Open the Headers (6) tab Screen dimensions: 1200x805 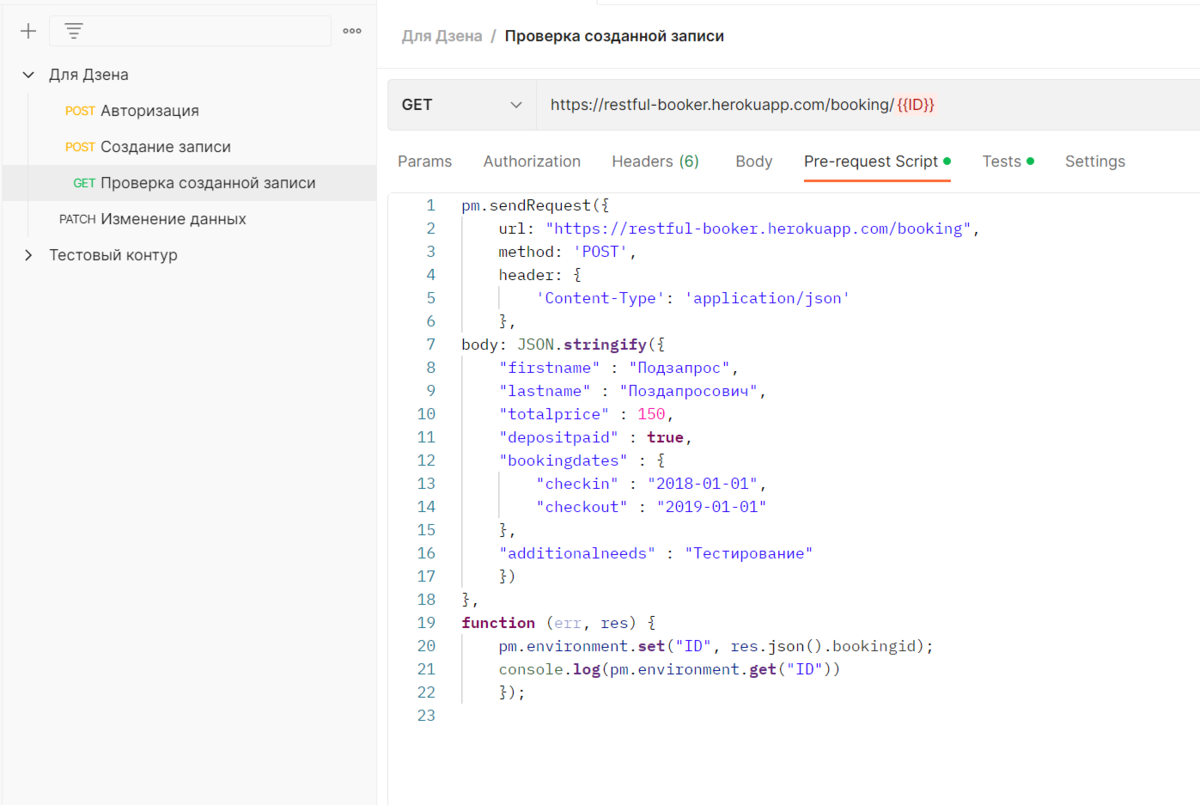click(x=655, y=162)
